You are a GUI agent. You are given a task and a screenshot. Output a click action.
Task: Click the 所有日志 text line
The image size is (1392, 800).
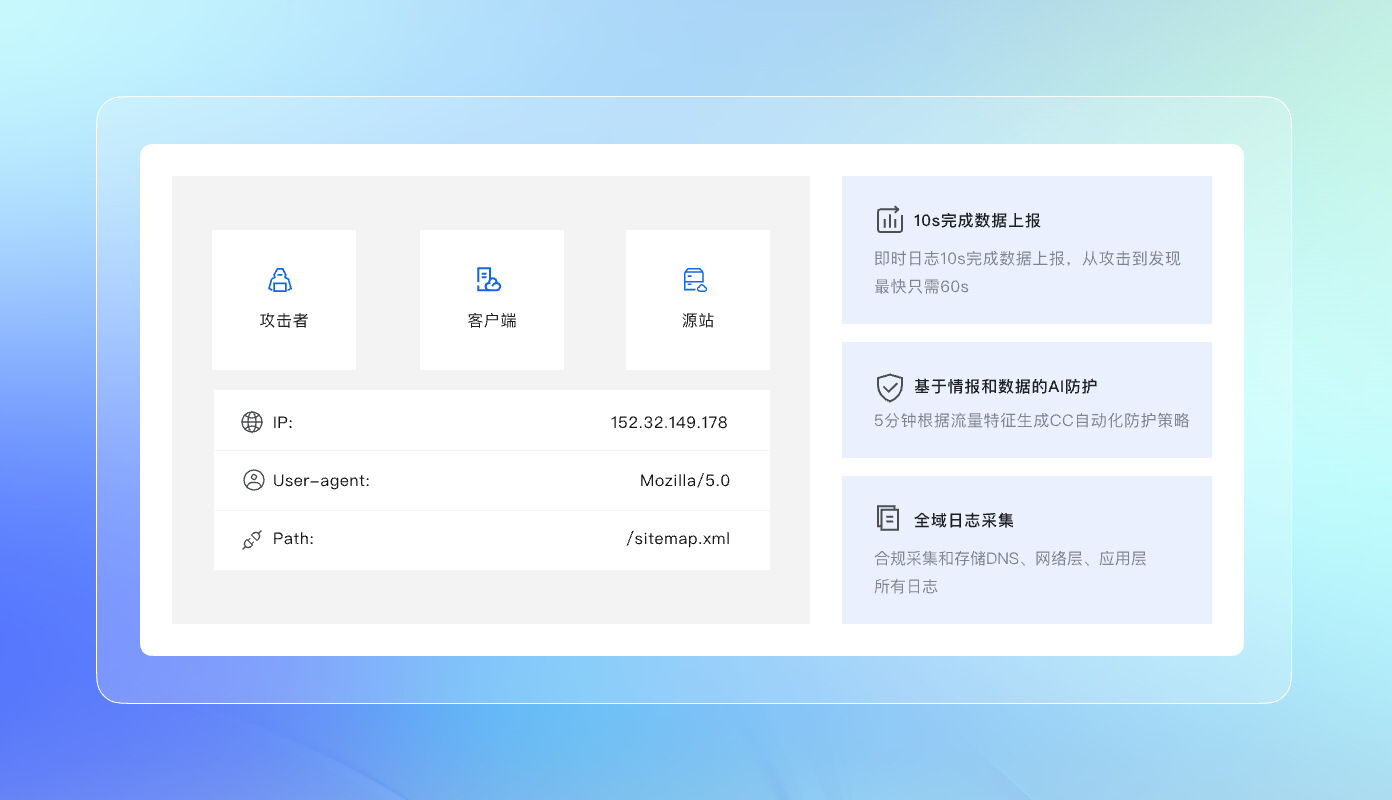click(906, 586)
